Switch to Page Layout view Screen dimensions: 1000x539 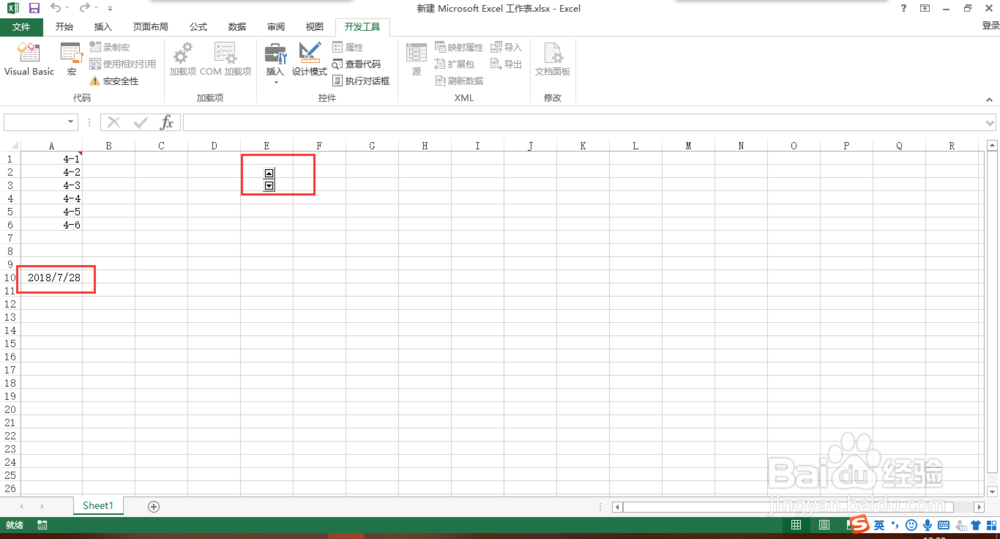click(824, 525)
